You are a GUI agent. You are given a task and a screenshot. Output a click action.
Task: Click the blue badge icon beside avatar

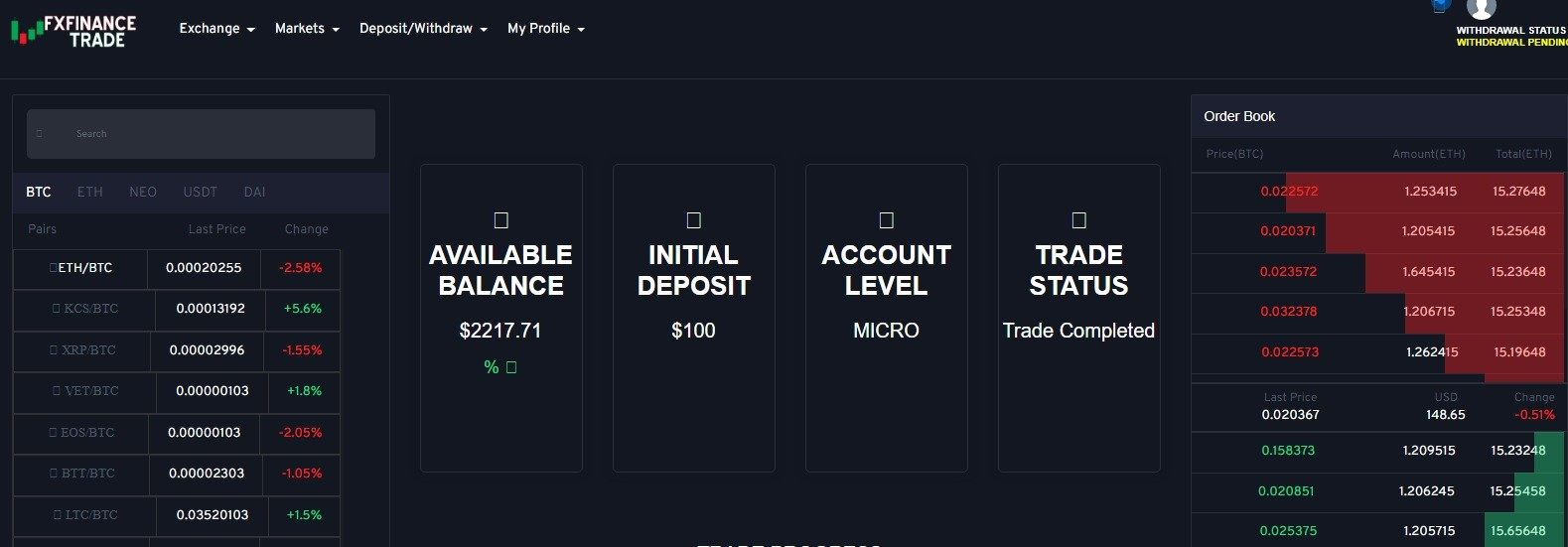click(x=1439, y=6)
